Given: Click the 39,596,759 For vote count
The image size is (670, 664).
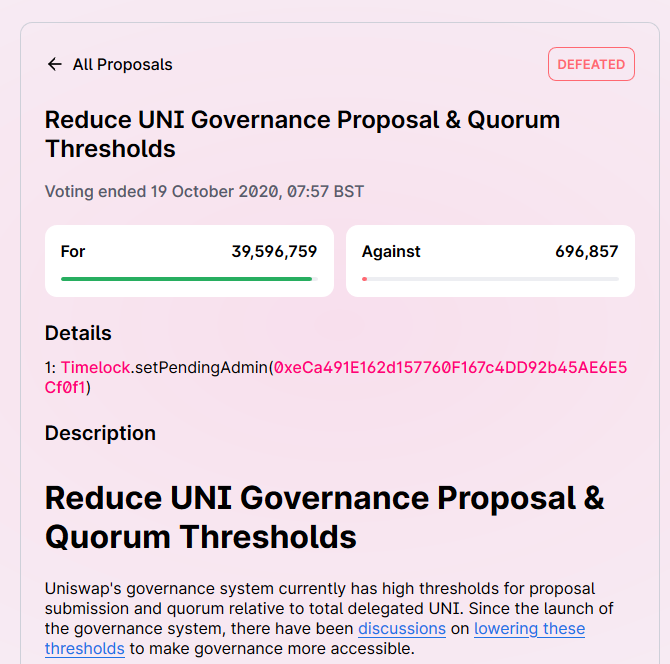Looking at the screenshot, I should point(274,252).
